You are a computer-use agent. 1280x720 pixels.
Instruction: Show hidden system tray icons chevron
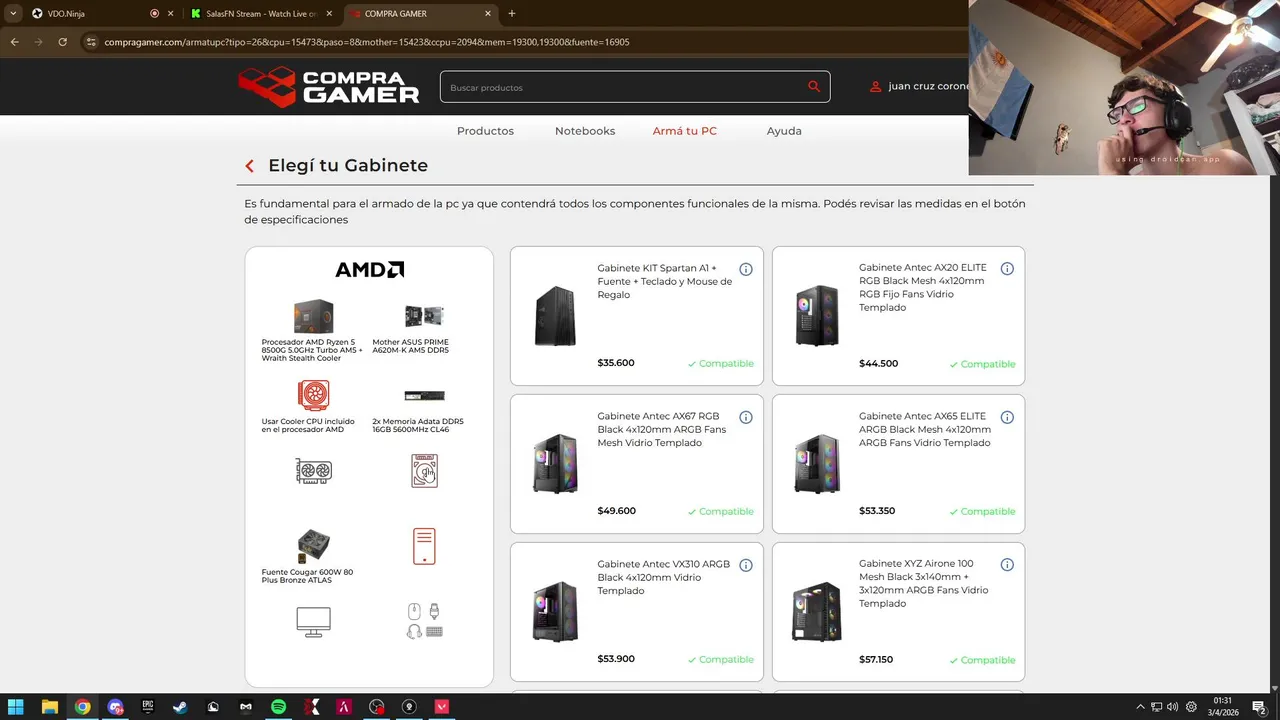pos(1140,707)
